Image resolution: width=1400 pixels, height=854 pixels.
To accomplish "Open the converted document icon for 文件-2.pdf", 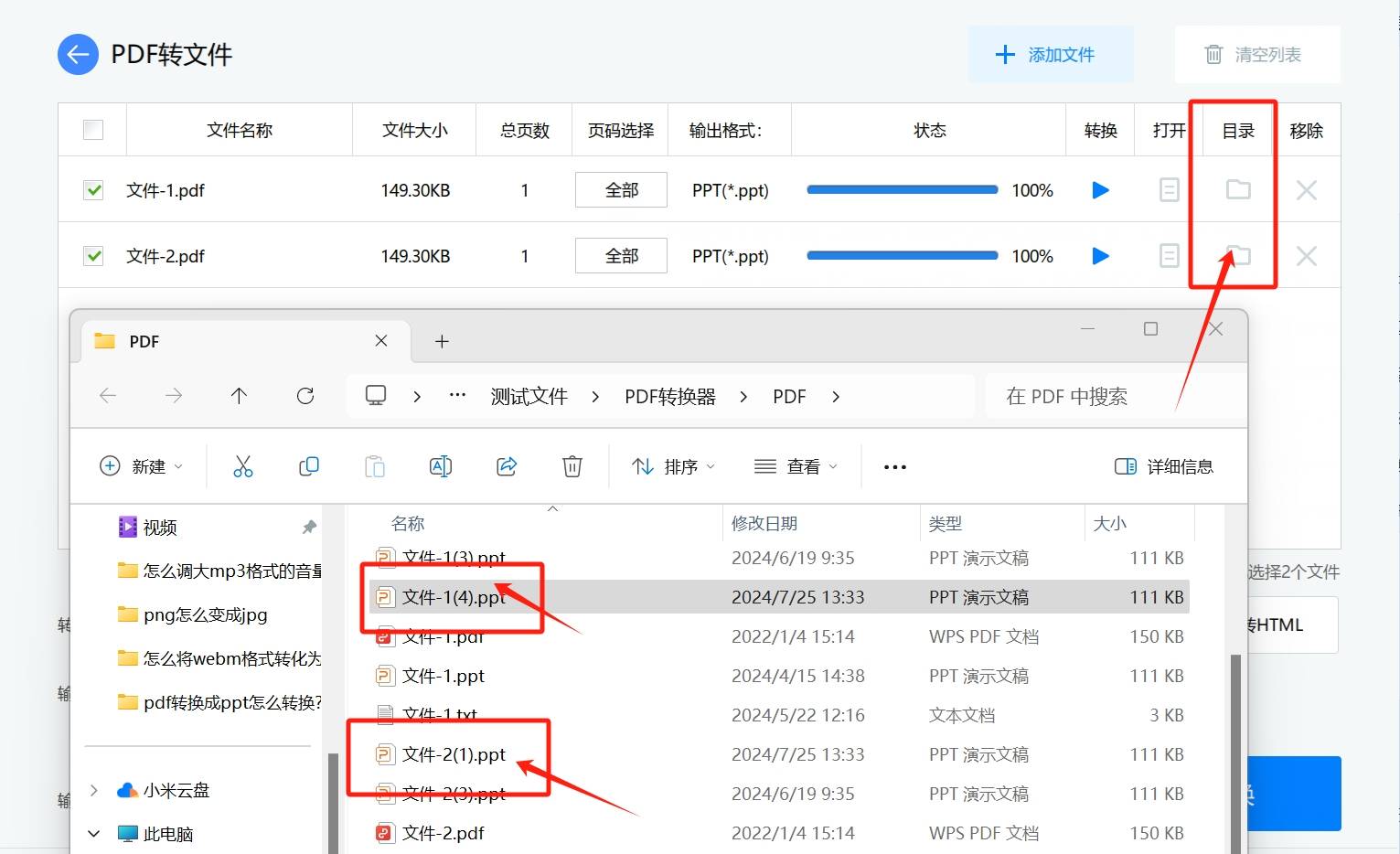I will tap(1170, 256).
